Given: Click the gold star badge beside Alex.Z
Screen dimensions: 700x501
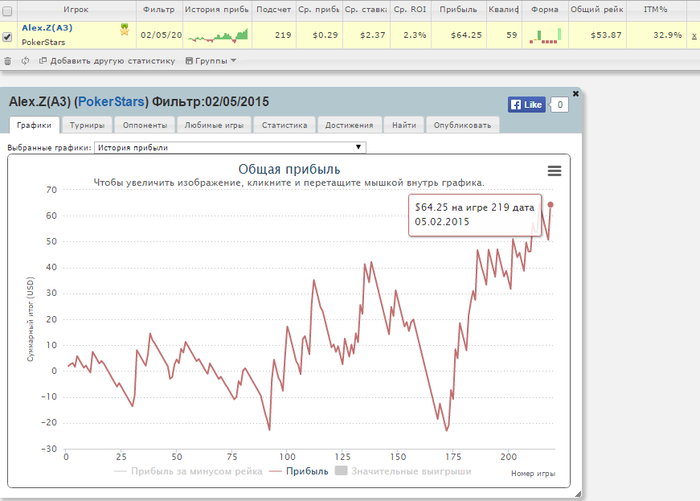Looking at the screenshot, I should tap(124, 30).
